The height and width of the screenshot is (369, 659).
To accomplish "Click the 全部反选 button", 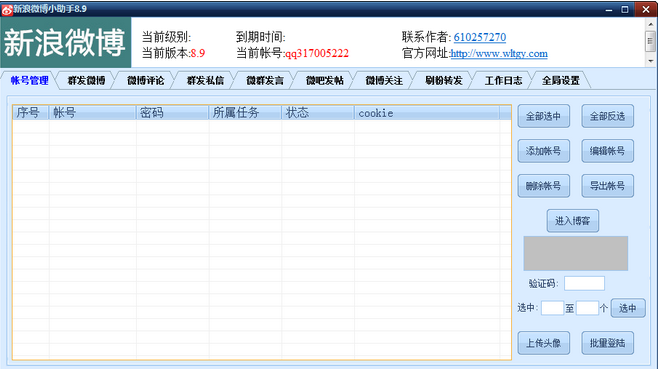I will click(607, 116).
